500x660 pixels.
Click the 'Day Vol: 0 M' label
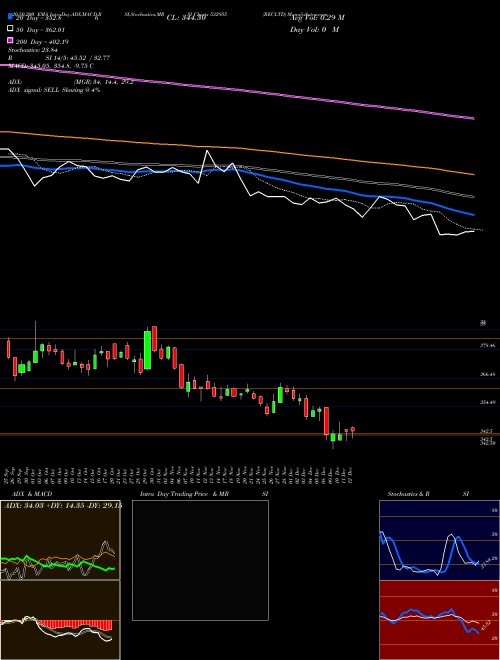(314, 29)
